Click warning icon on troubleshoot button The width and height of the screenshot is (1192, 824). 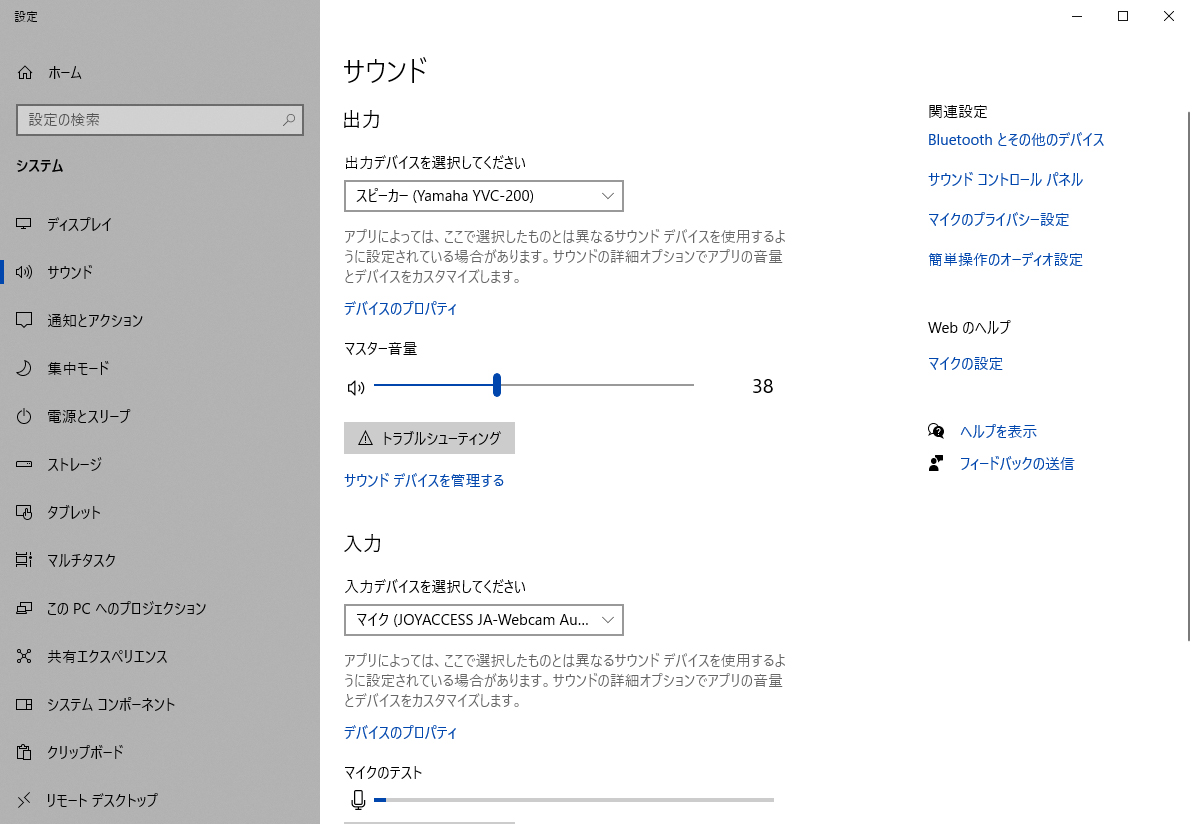[366, 439]
